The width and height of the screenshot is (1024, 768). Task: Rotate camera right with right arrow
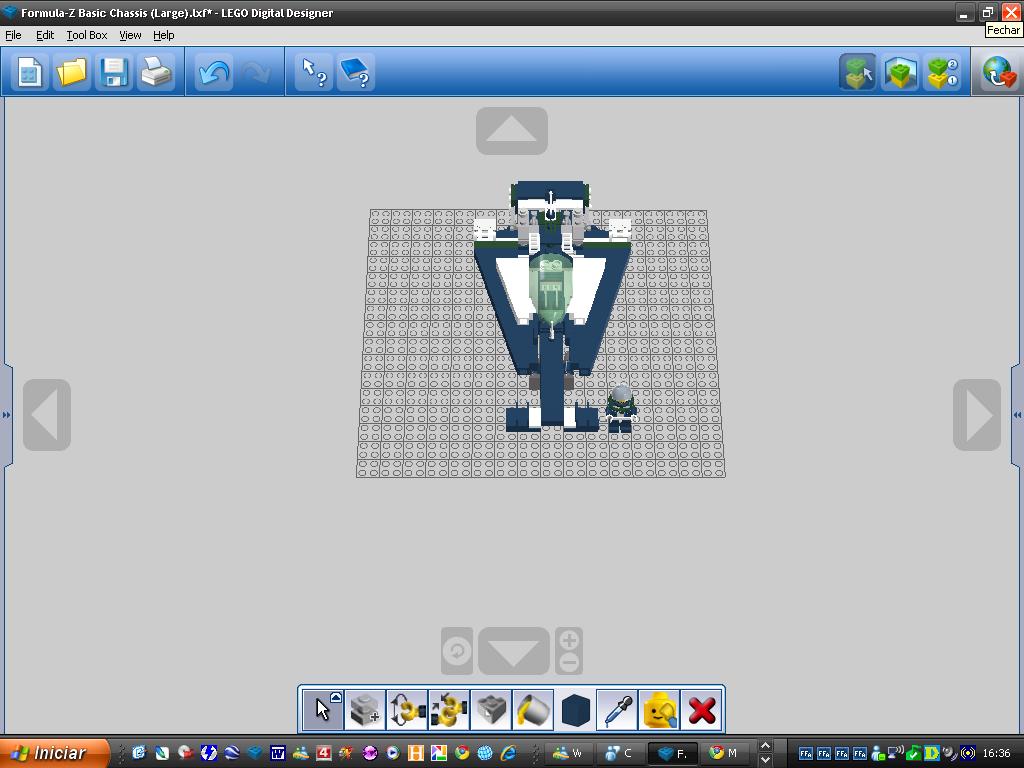click(977, 415)
